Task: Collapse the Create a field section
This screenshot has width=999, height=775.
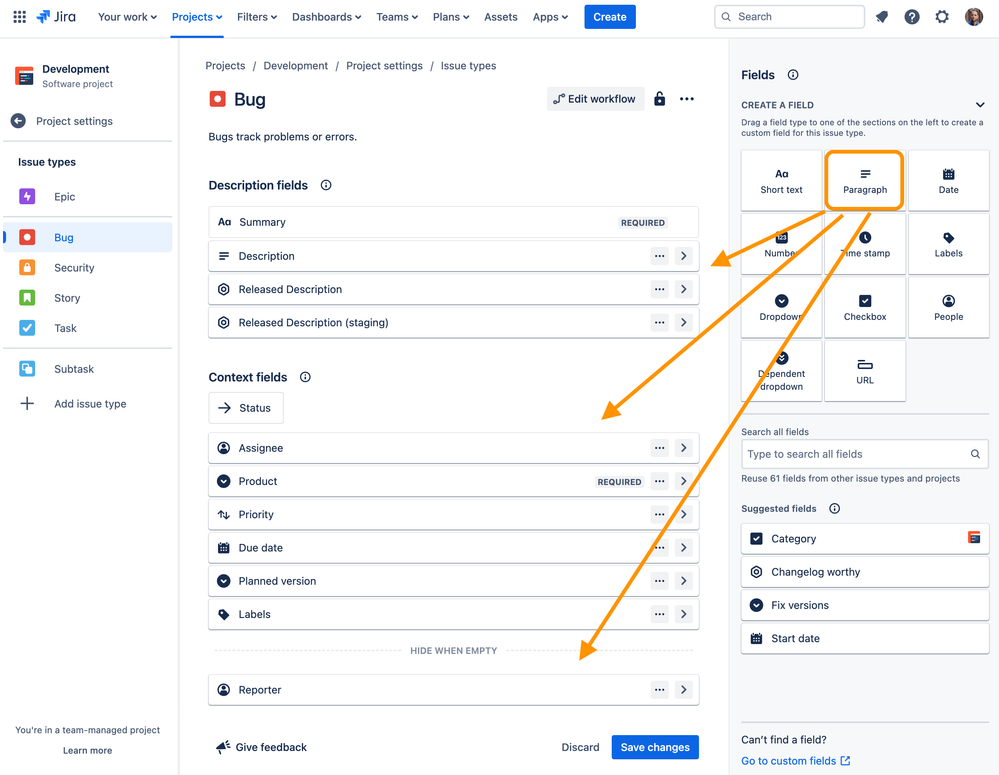Action: [x=980, y=105]
